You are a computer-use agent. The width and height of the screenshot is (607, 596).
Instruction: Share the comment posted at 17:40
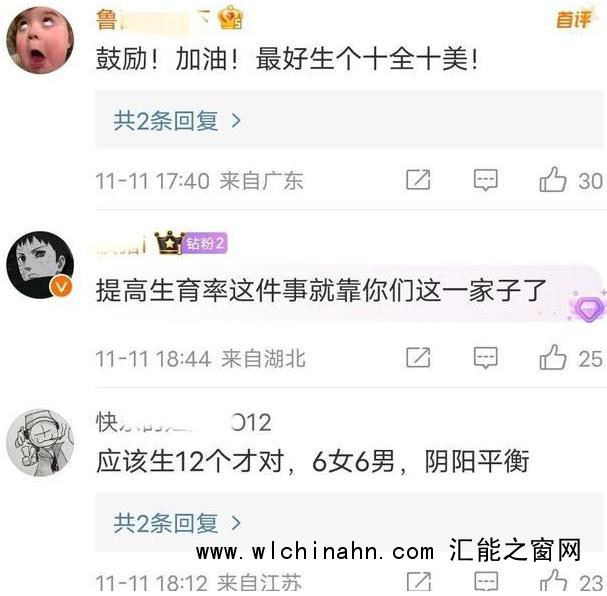418,180
